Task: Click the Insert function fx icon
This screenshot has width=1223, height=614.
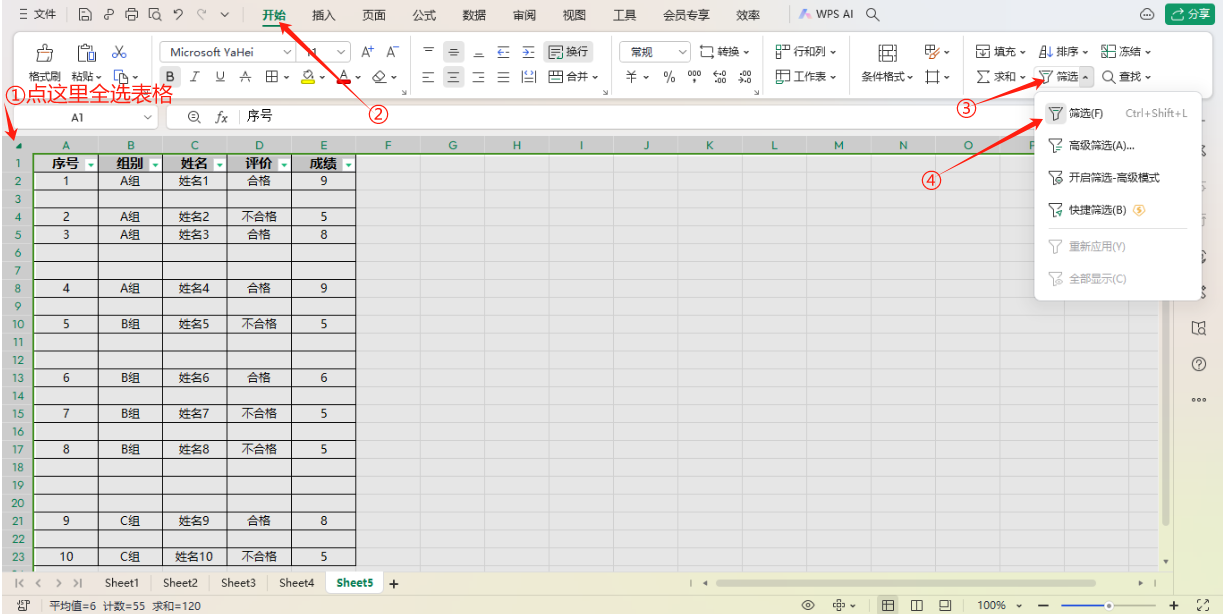Action: point(222,117)
